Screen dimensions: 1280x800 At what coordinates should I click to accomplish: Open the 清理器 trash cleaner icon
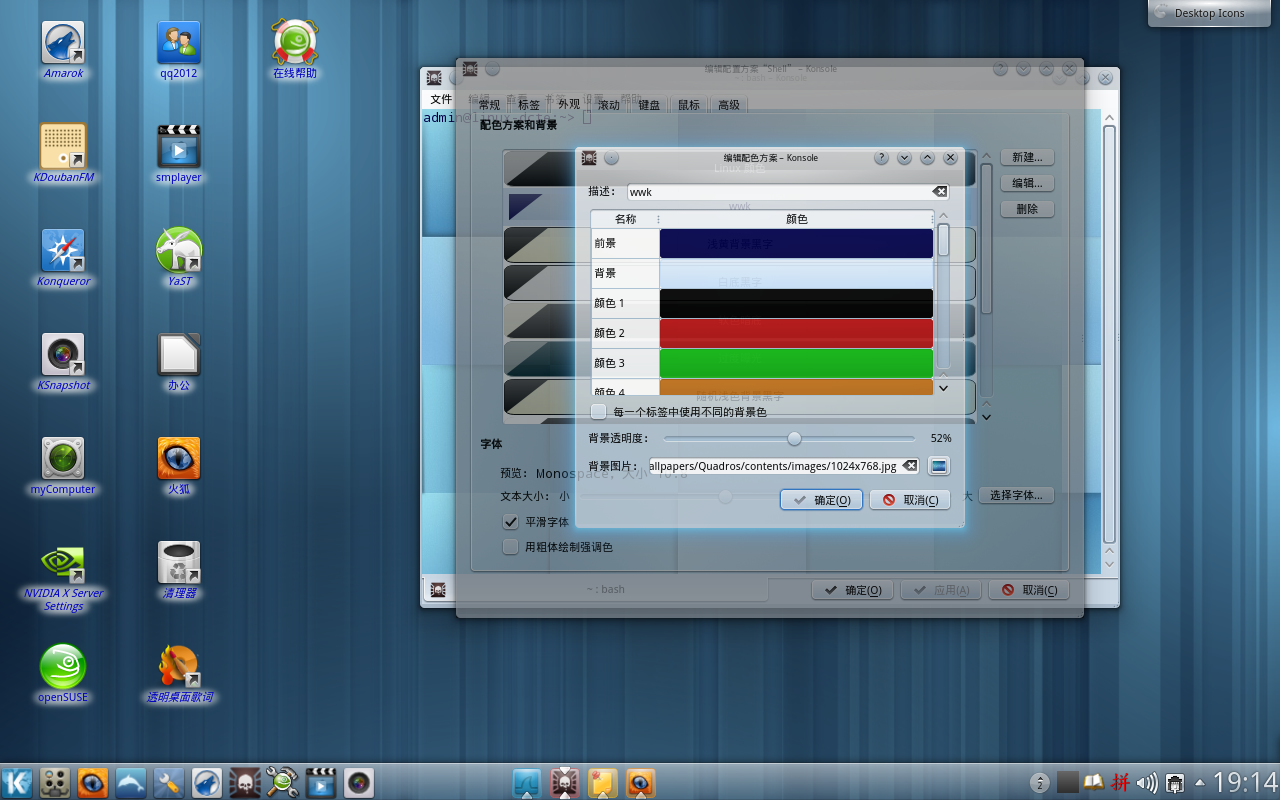click(179, 568)
